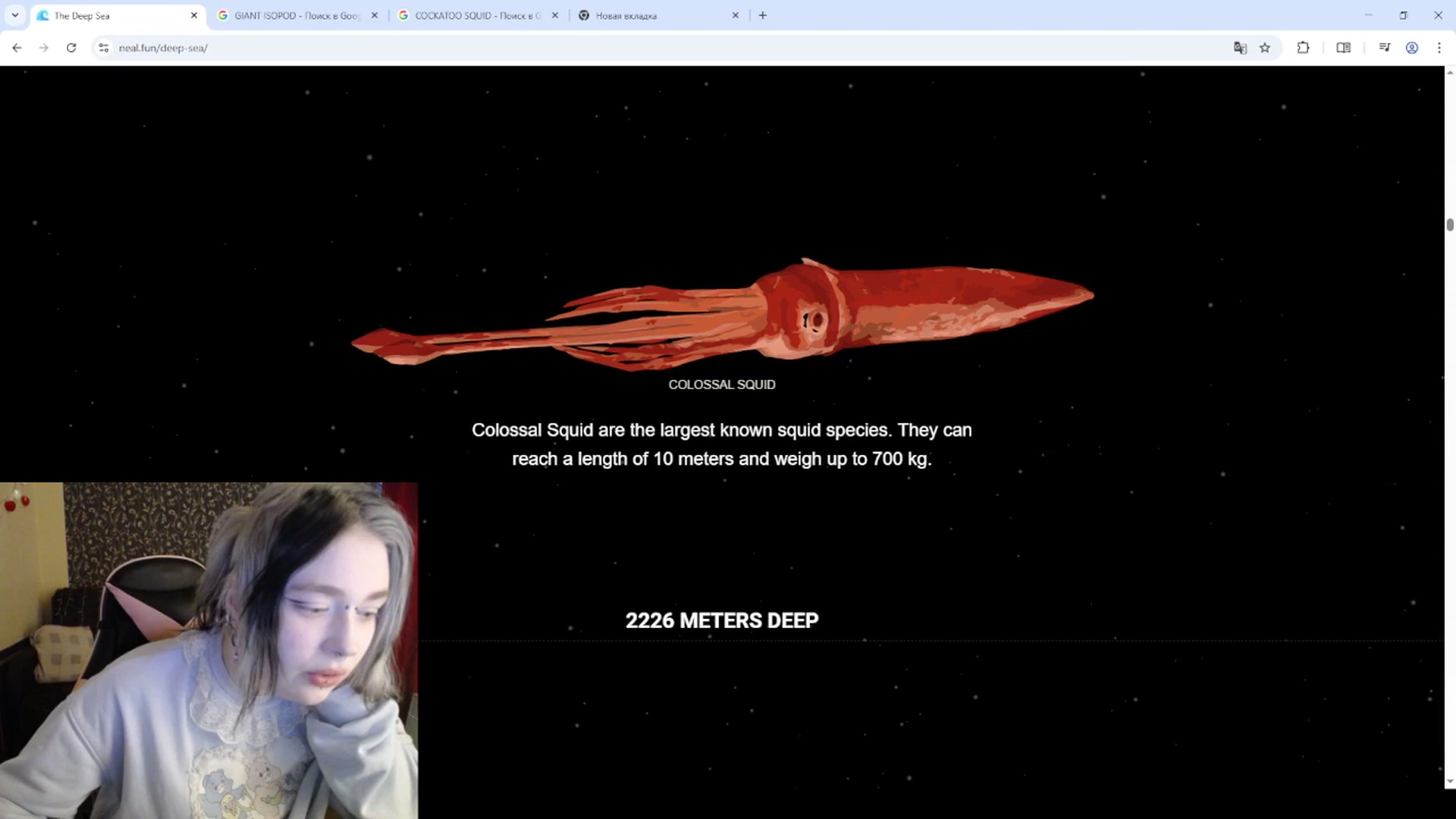The width and height of the screenshot is (1456, 819).
Task: Translate this page icon
Action: coord(1240,48)
